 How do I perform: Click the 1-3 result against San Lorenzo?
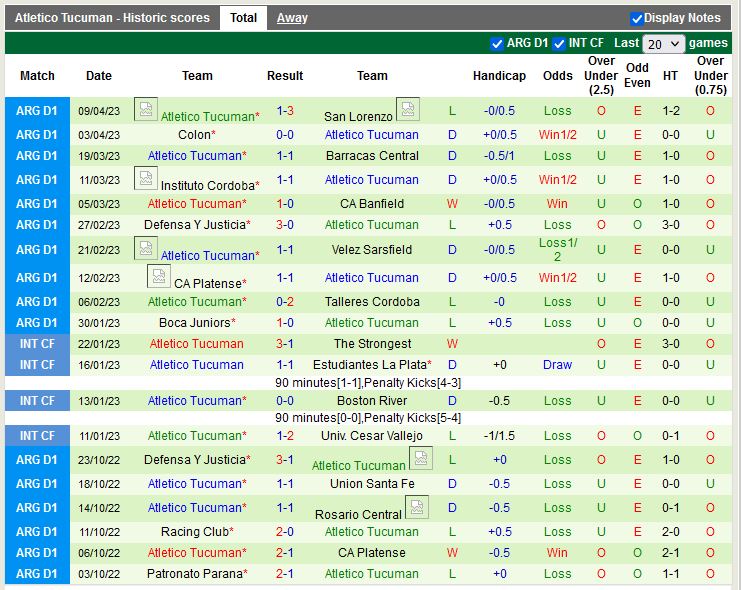285,111
